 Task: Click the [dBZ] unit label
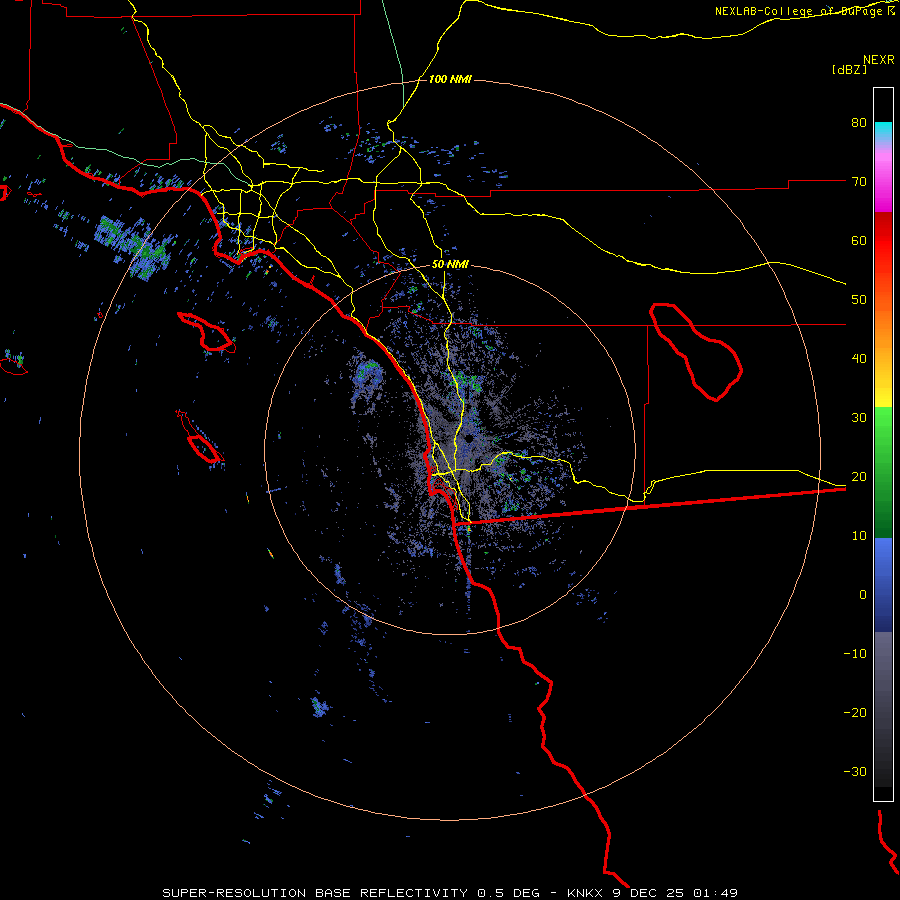coord(849,69)
